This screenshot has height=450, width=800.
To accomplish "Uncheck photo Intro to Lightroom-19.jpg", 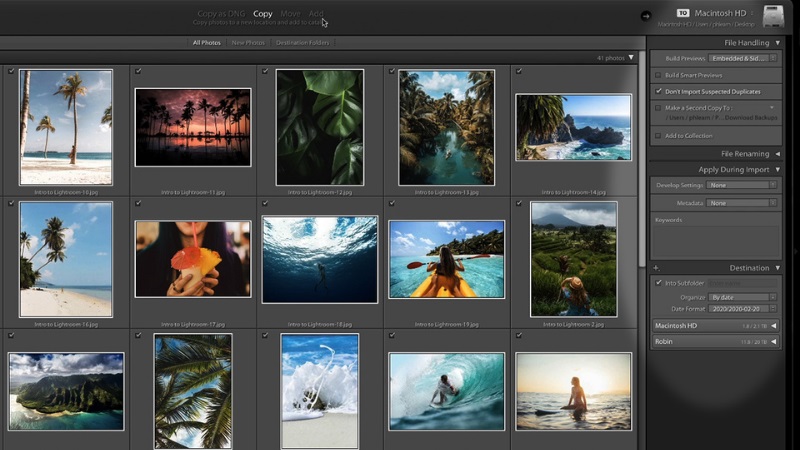I will tap(392, 203).
